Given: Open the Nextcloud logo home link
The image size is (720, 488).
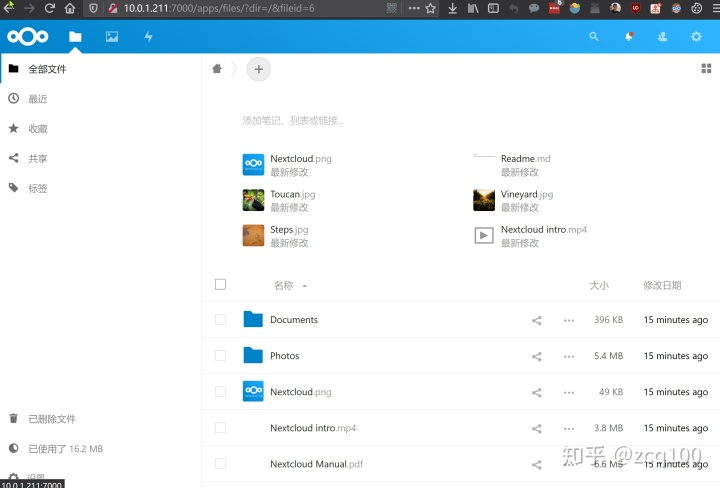Looking at the screenshot, I should (x=28, y=36).
